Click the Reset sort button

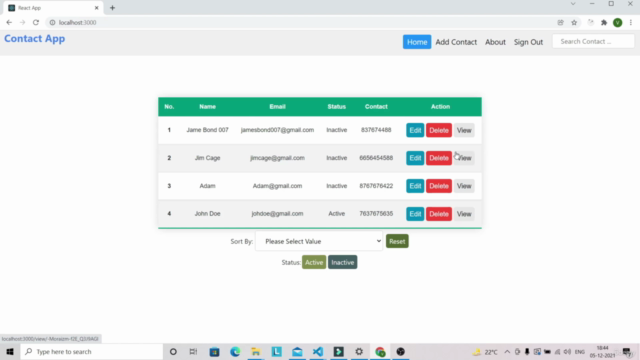point(397,241)
